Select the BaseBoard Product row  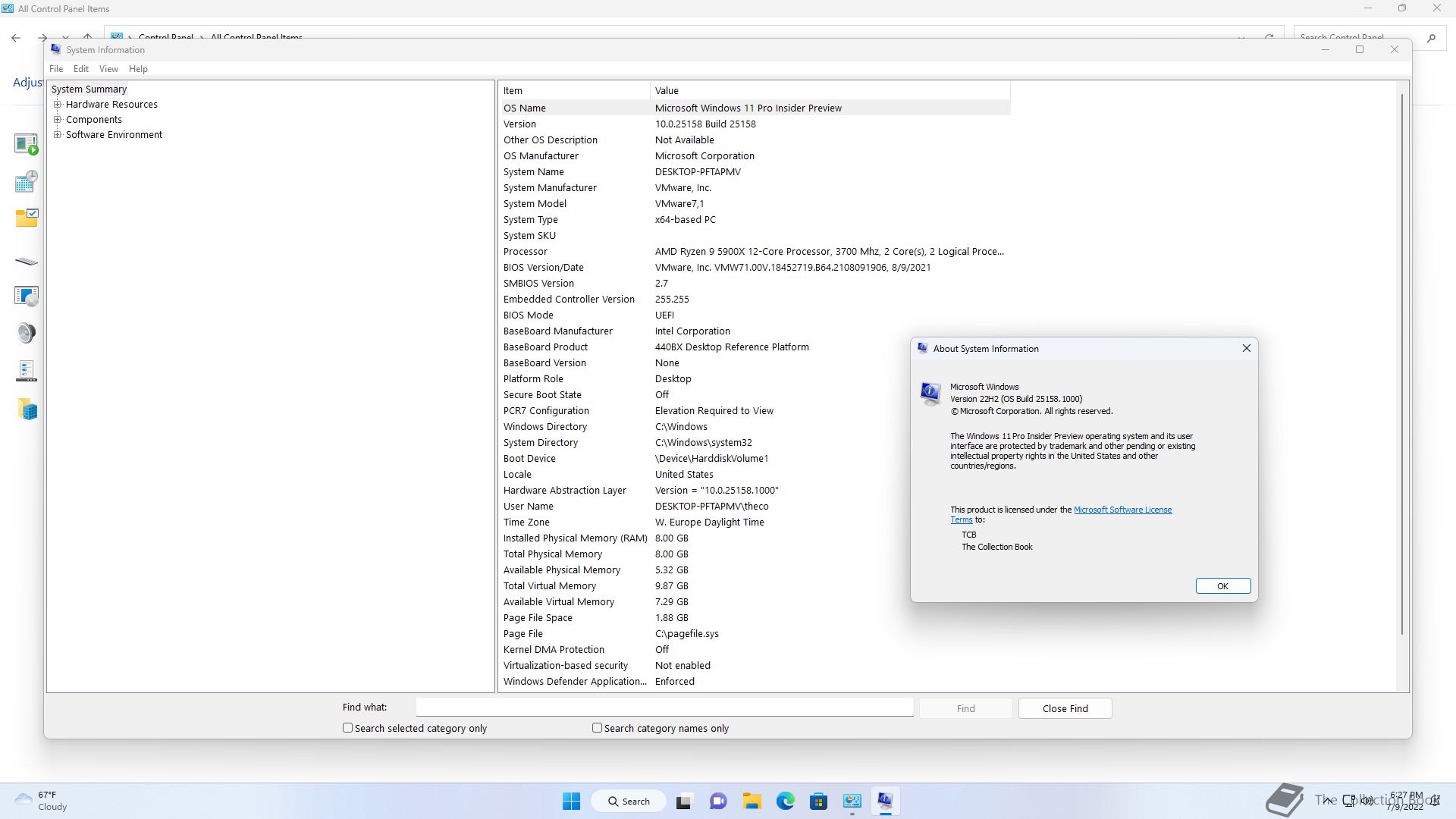click(x=755, y=347)
